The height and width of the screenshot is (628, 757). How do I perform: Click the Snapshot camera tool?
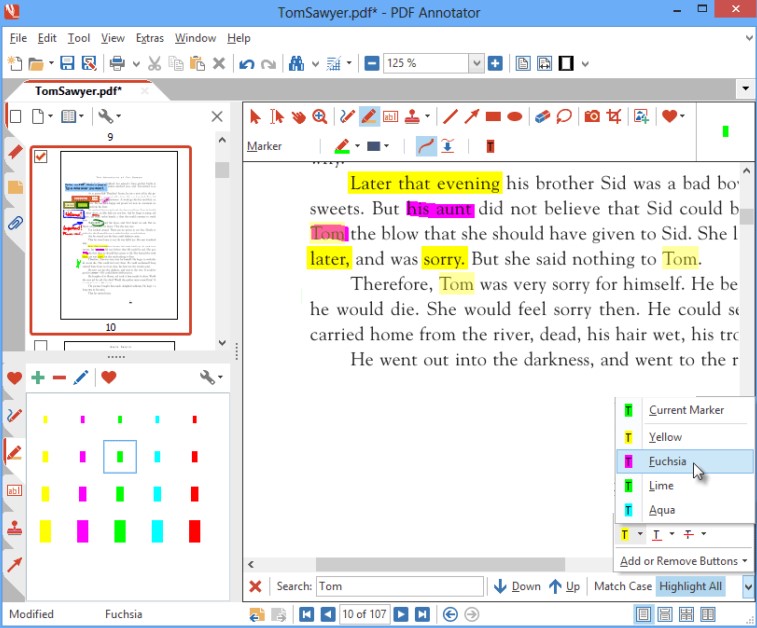coord(592,117)
